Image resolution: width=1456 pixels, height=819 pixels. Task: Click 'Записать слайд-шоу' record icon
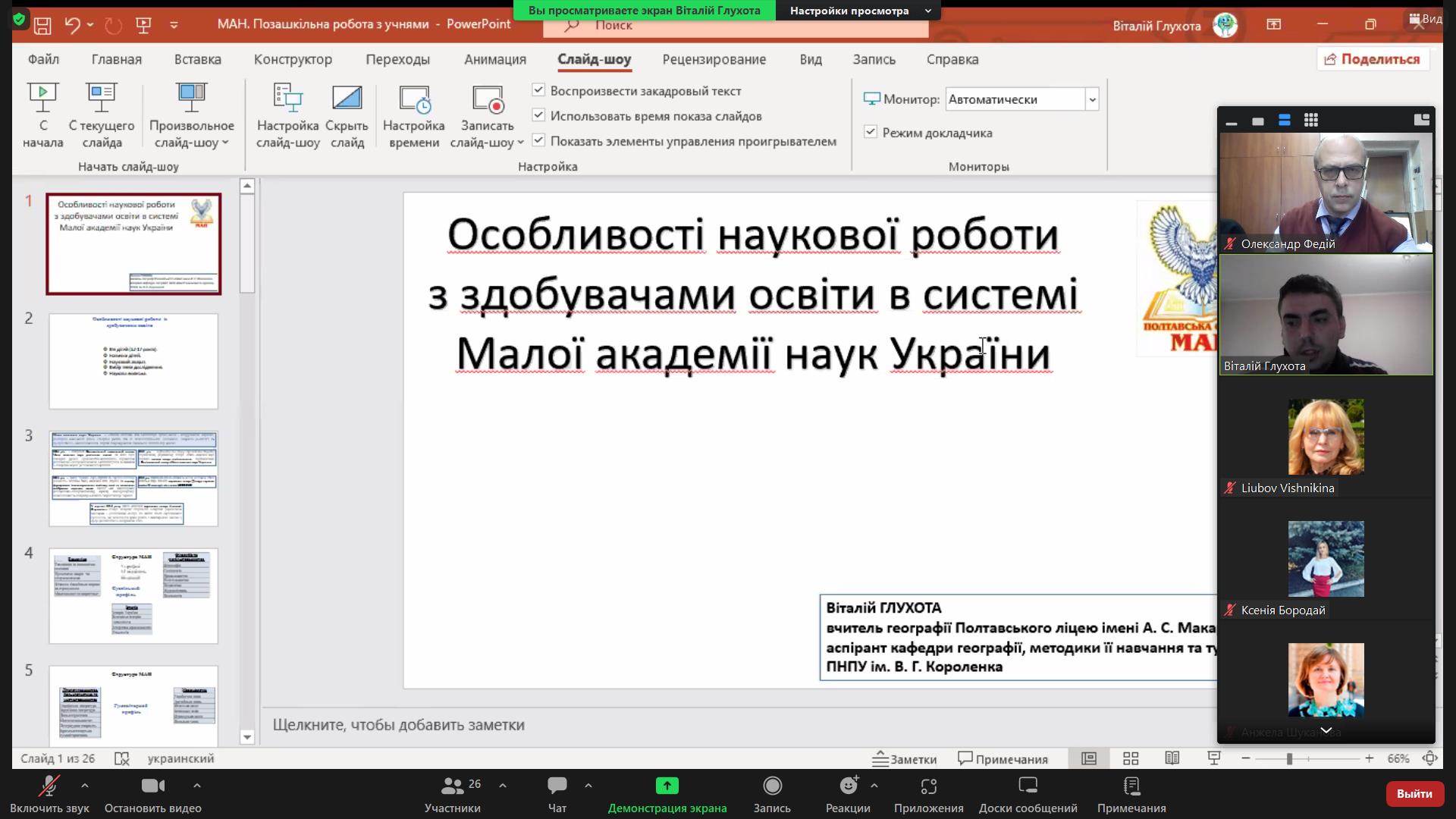click(488, 99)
